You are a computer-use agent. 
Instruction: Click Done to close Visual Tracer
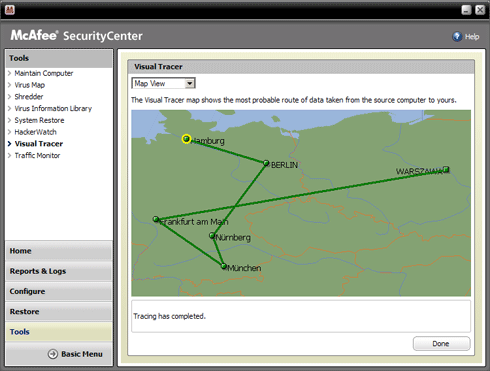pos(441,344)
